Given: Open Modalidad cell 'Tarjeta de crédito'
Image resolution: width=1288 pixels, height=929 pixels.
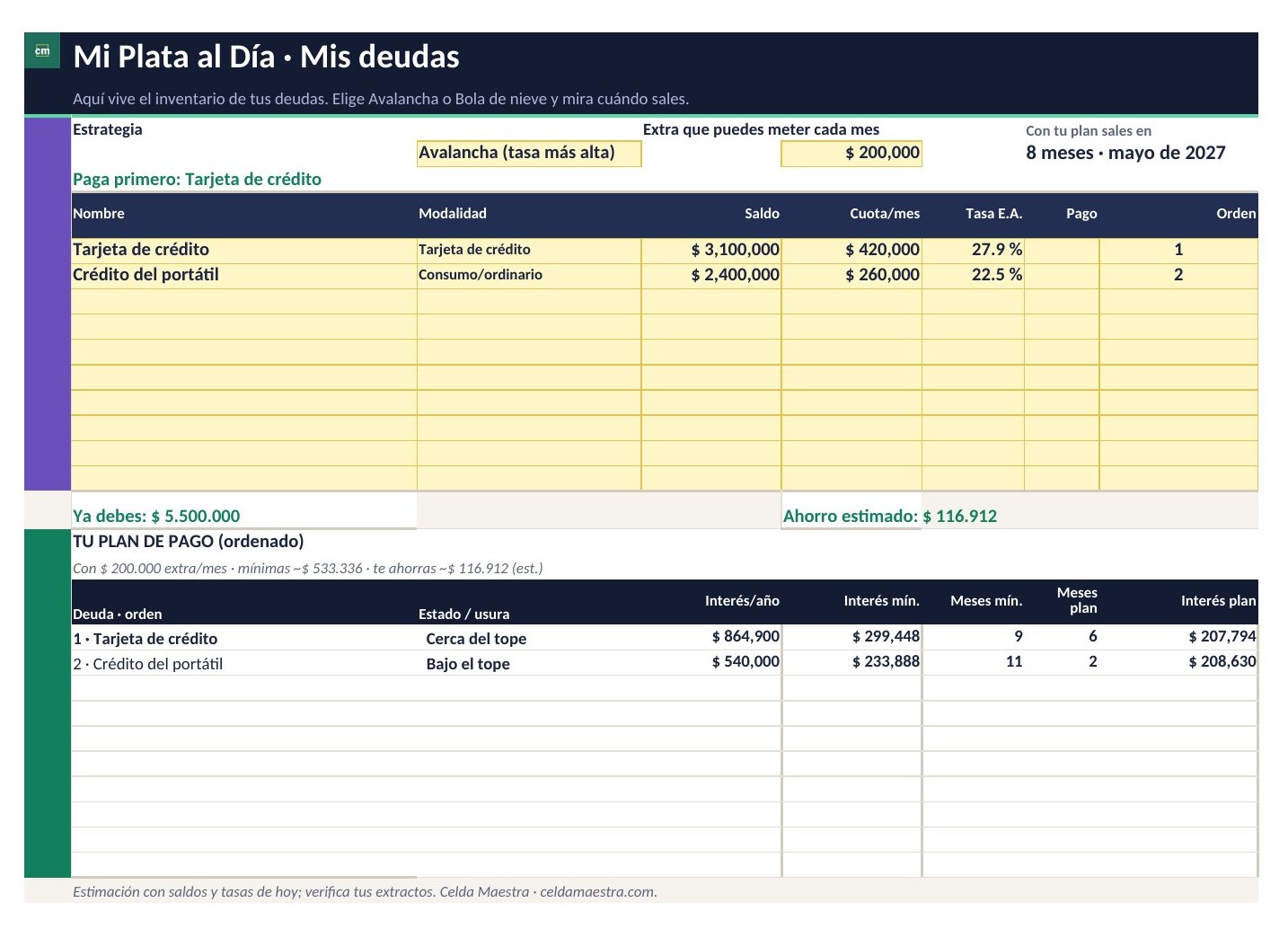Looking at the screenshot, I should [529, 250].
